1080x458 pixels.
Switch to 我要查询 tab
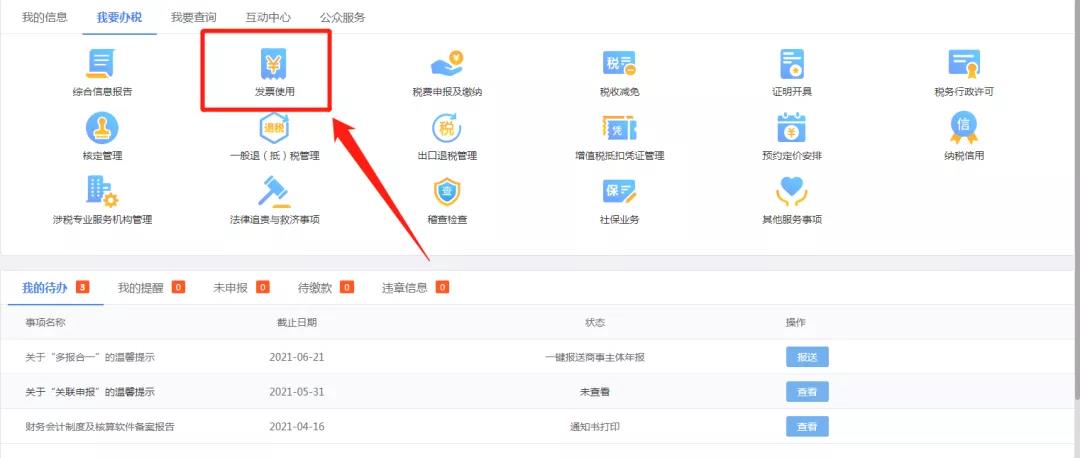coord(193,18)
